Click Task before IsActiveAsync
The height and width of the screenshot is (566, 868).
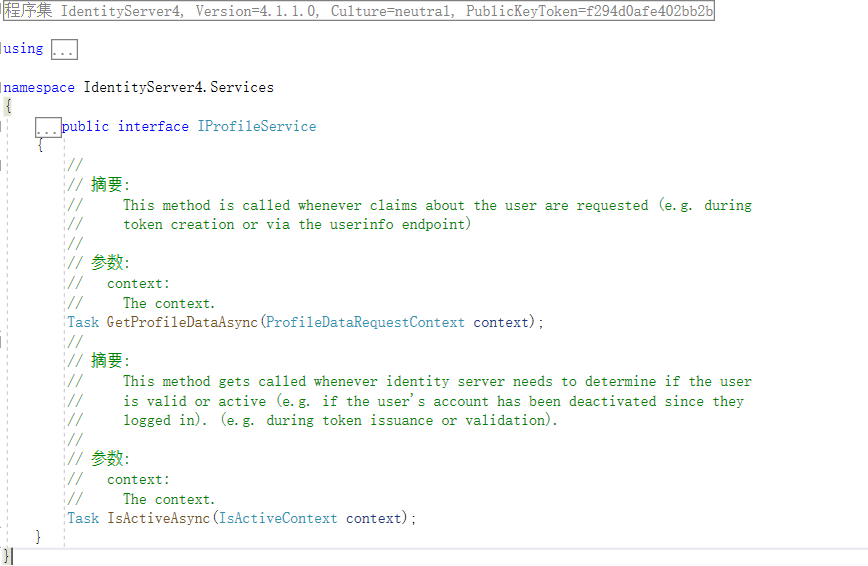83,518
